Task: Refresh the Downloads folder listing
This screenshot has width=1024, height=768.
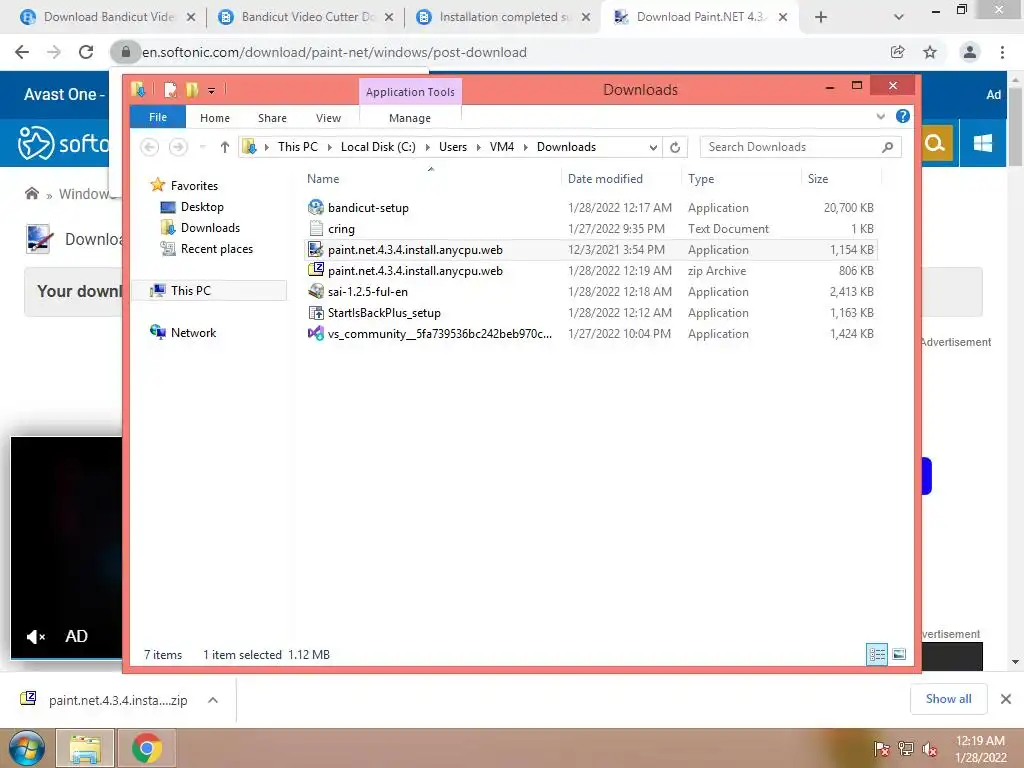Action: click(675, 147)
